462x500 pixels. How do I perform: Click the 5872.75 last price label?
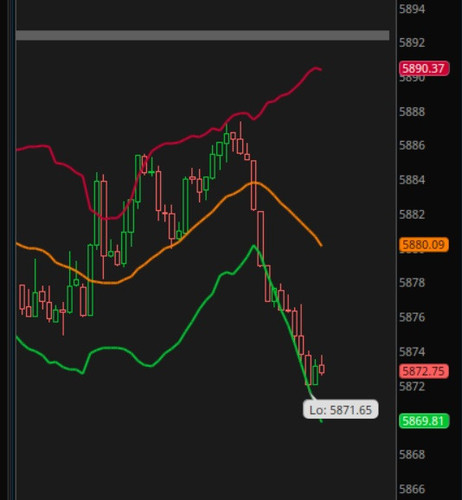(424, 371)
